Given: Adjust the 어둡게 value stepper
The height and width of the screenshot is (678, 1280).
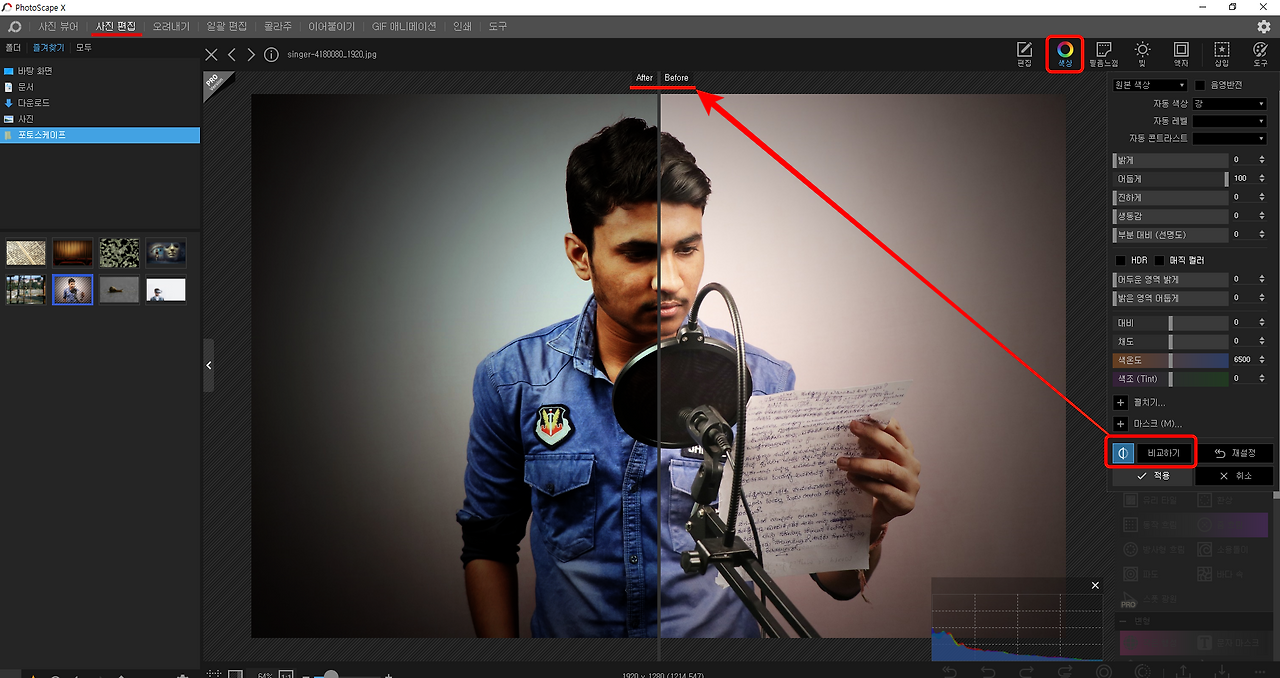Looking at the screenshot, I should [x=1261, y=178].
